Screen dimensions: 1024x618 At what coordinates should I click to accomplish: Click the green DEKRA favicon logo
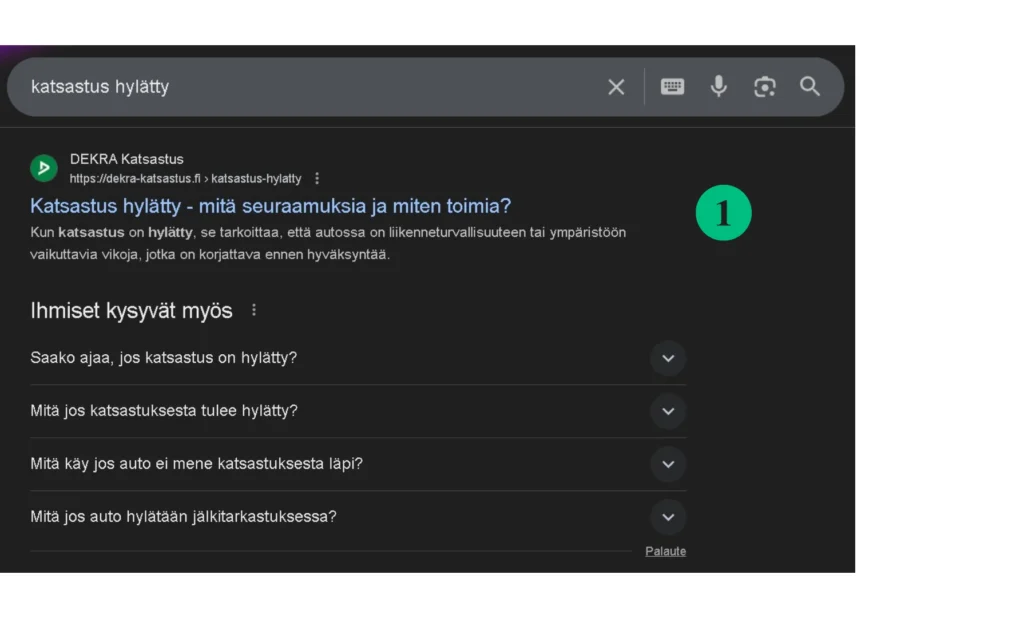tap(44, 168)
